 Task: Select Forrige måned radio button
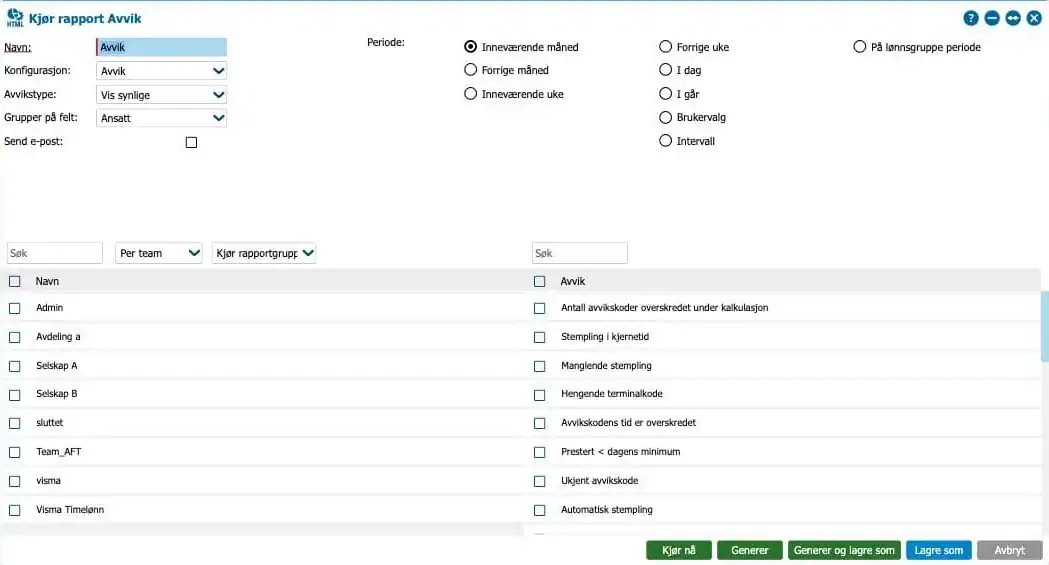click(470, 70)
